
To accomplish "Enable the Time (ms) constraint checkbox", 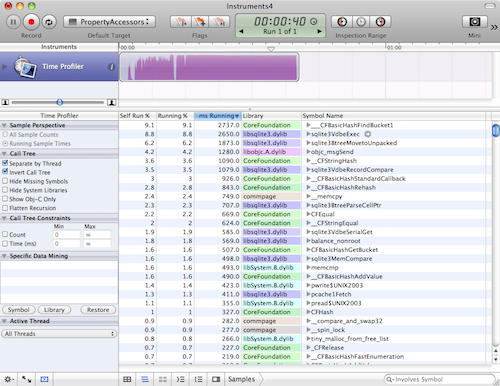I will (x=5, y=243).
